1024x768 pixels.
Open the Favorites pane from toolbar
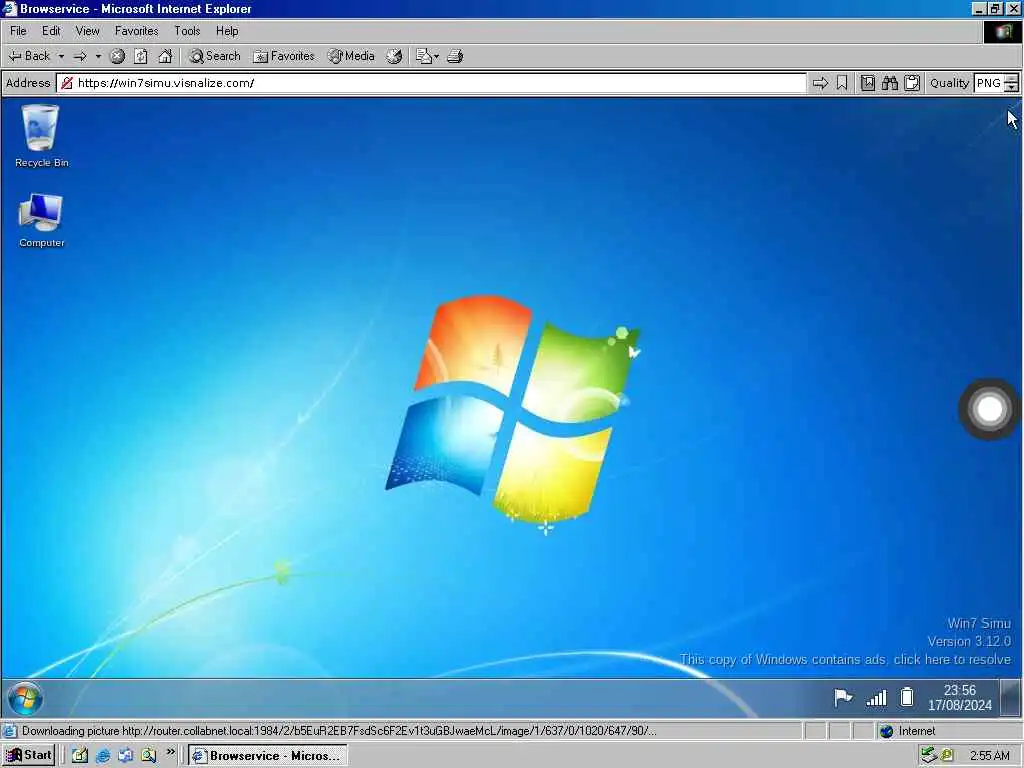pyautogui.click(x=284, y=56)
